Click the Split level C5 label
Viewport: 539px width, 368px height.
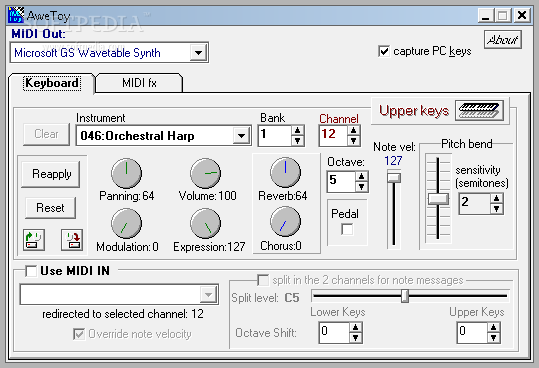(292, 298)
